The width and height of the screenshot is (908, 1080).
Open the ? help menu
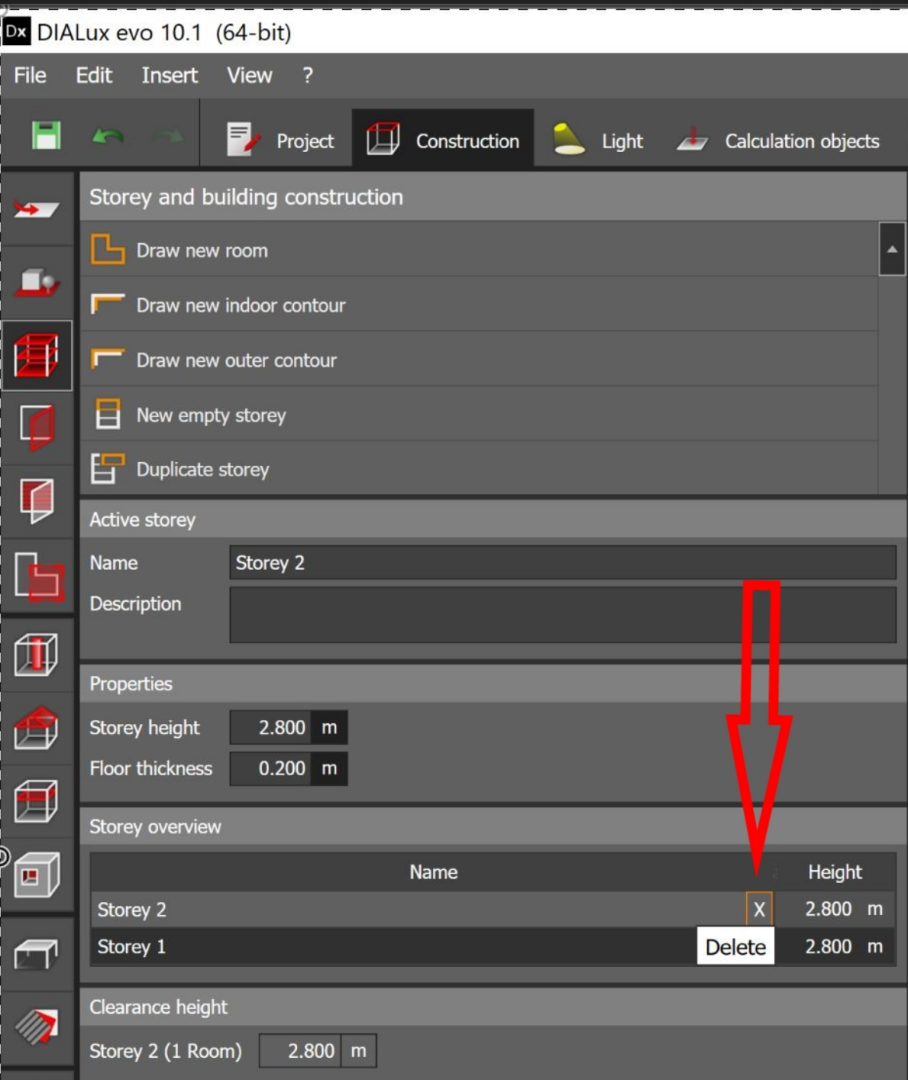(x=307, y=75)
